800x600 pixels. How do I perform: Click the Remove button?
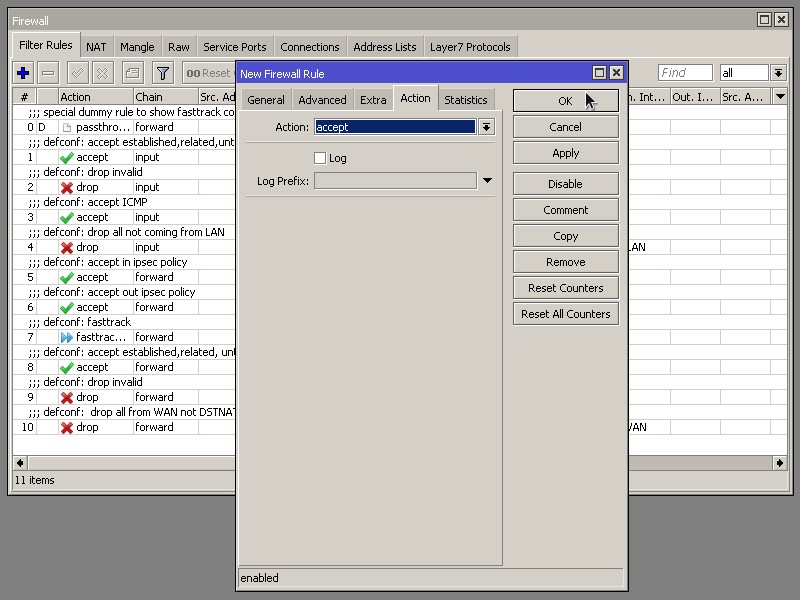click(566, 262)
